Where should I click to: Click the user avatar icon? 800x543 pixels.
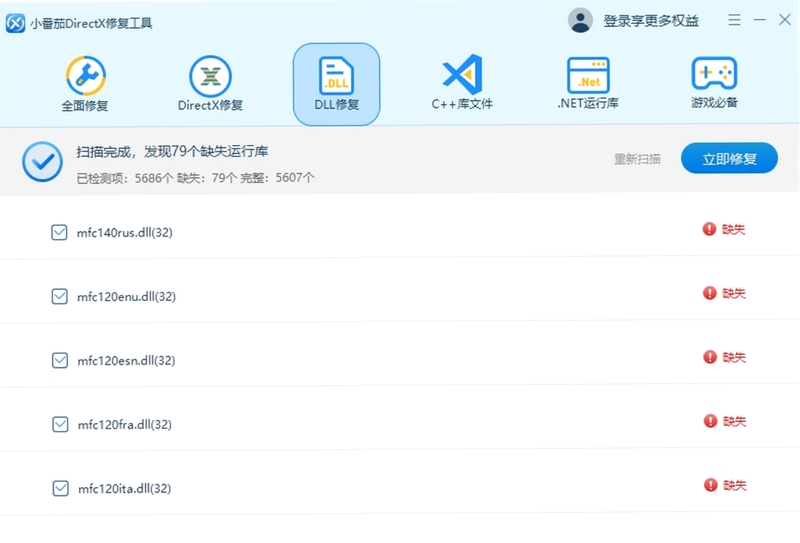click(580, 20)
